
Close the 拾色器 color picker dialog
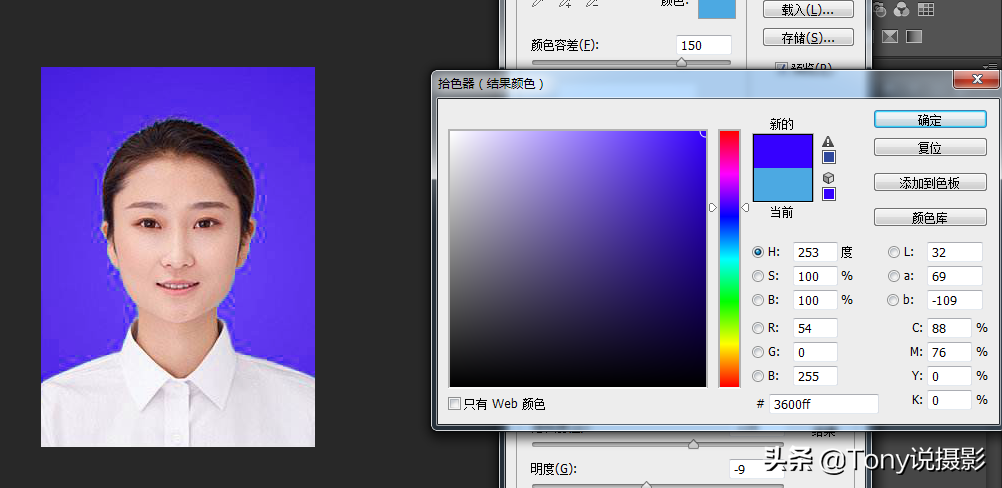[x=976, y=79]
